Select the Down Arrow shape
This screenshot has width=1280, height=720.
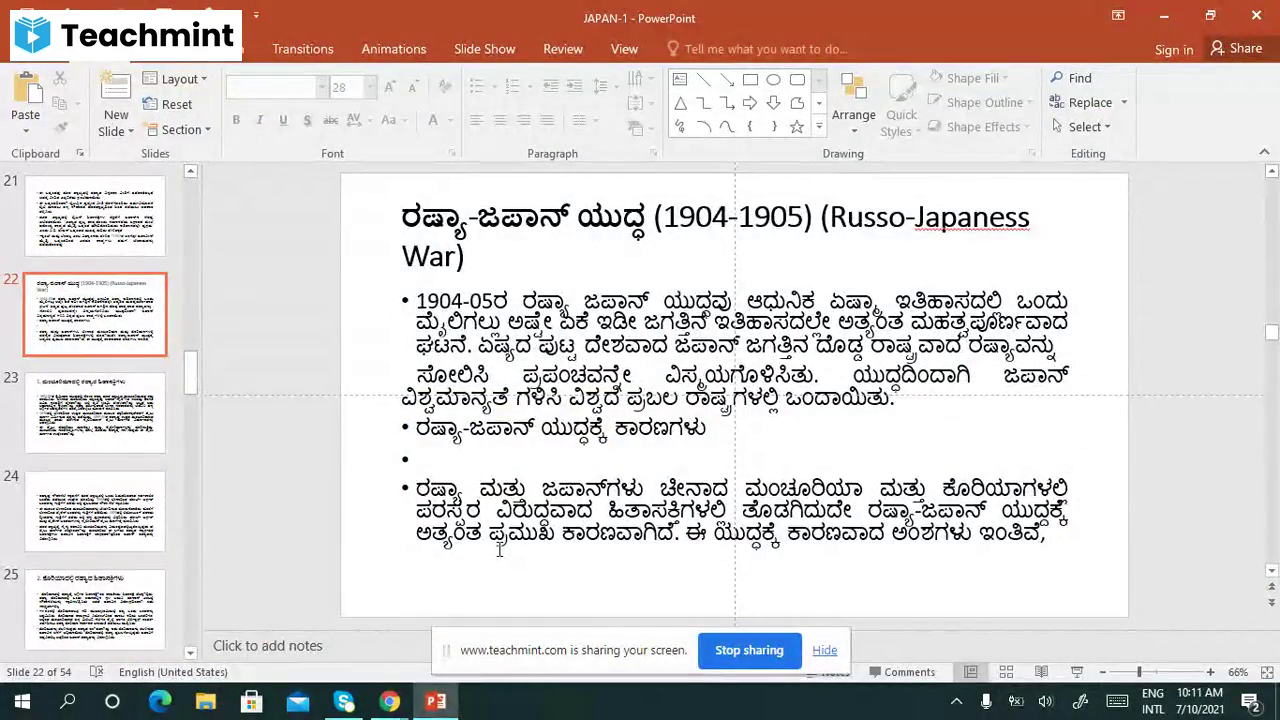pyautogui.click(x=773, y=103)
